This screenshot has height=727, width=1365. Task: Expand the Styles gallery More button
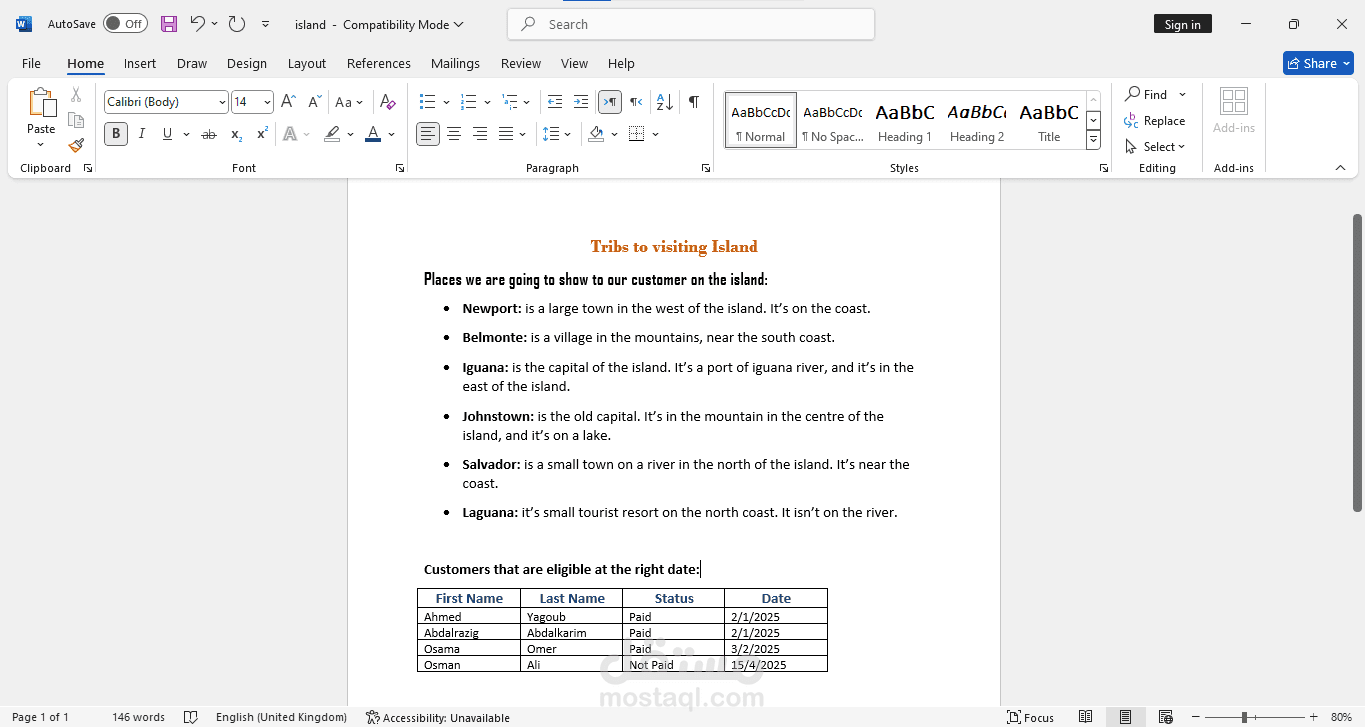tap(1093, 140)
